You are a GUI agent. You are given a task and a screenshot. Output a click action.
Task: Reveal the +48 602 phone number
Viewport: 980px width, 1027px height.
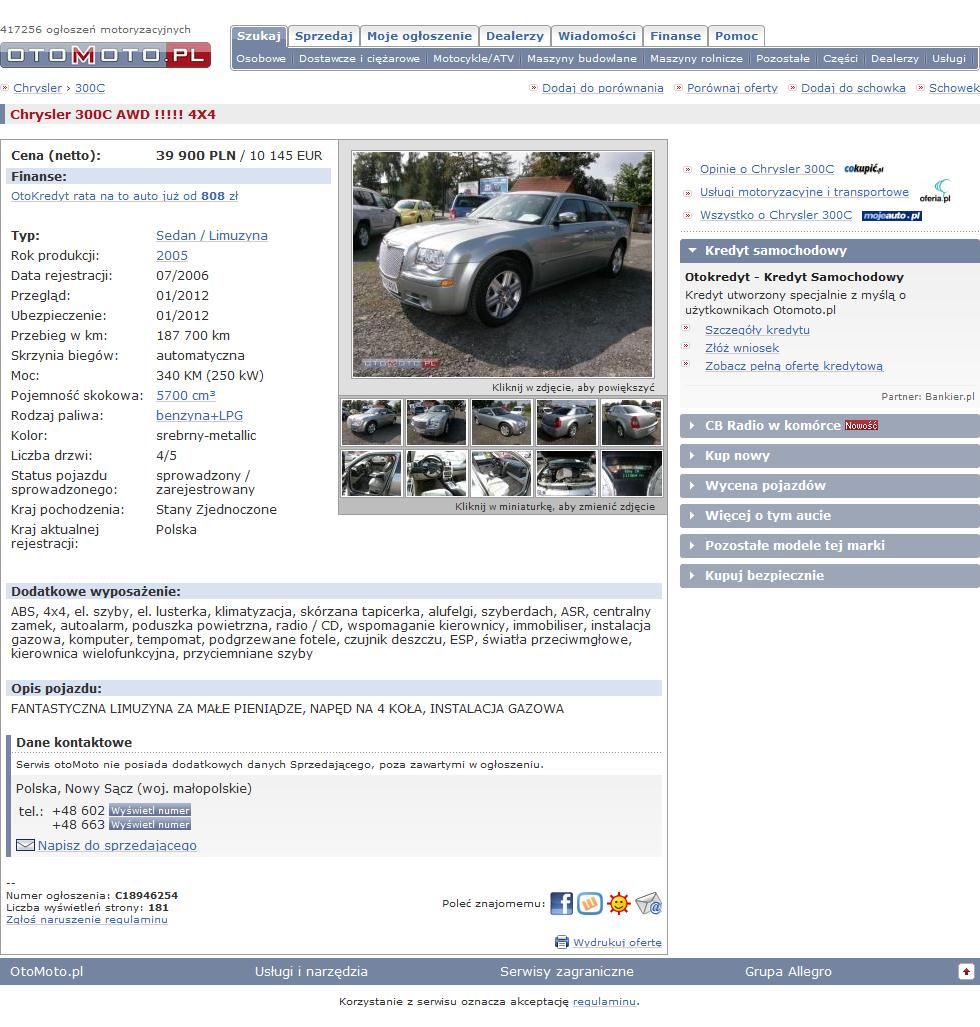tap(150, 810)
